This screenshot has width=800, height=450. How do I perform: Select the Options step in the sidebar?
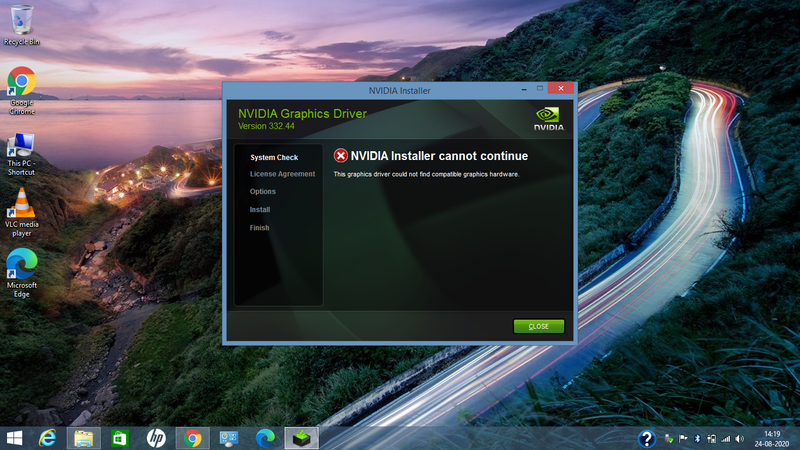[x=262, y=191]
